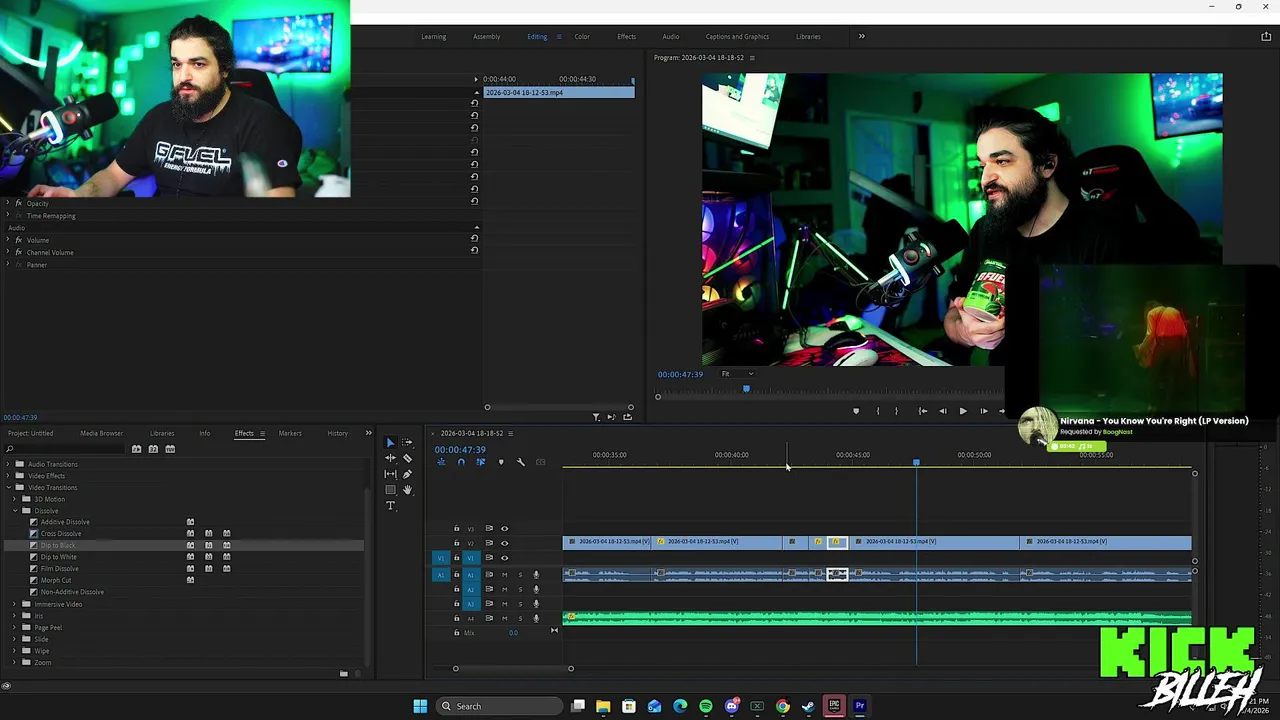Play the sequence in Program monitor

tap(962, 411)
